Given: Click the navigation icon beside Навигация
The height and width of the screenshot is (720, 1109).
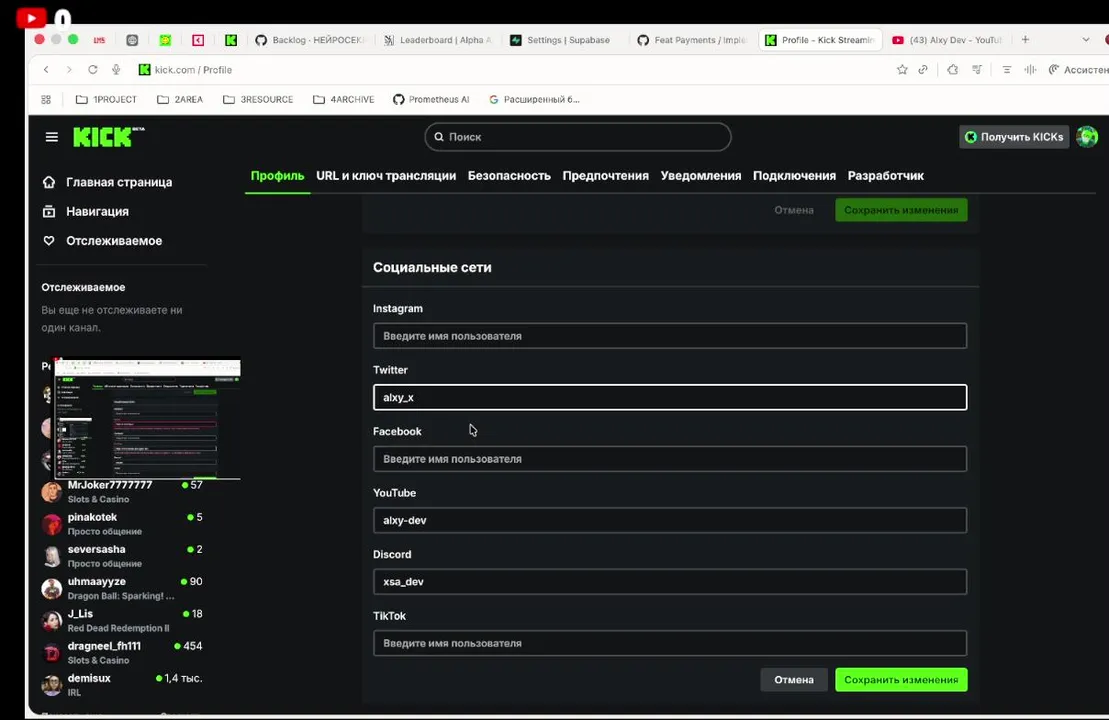Looking at the screenshot, I should click(49, 211).
